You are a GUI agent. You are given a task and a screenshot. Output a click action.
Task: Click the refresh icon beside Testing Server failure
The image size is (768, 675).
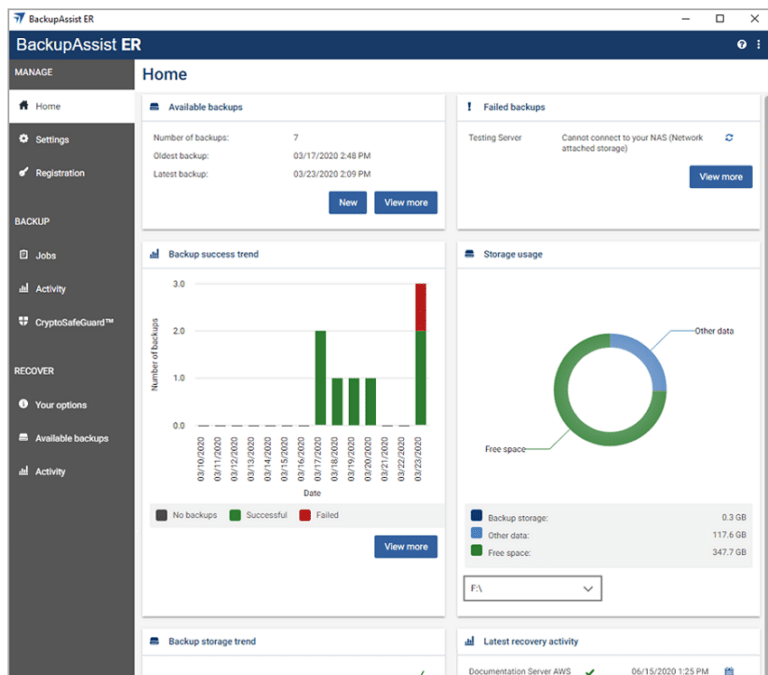[x=729, y=138]
